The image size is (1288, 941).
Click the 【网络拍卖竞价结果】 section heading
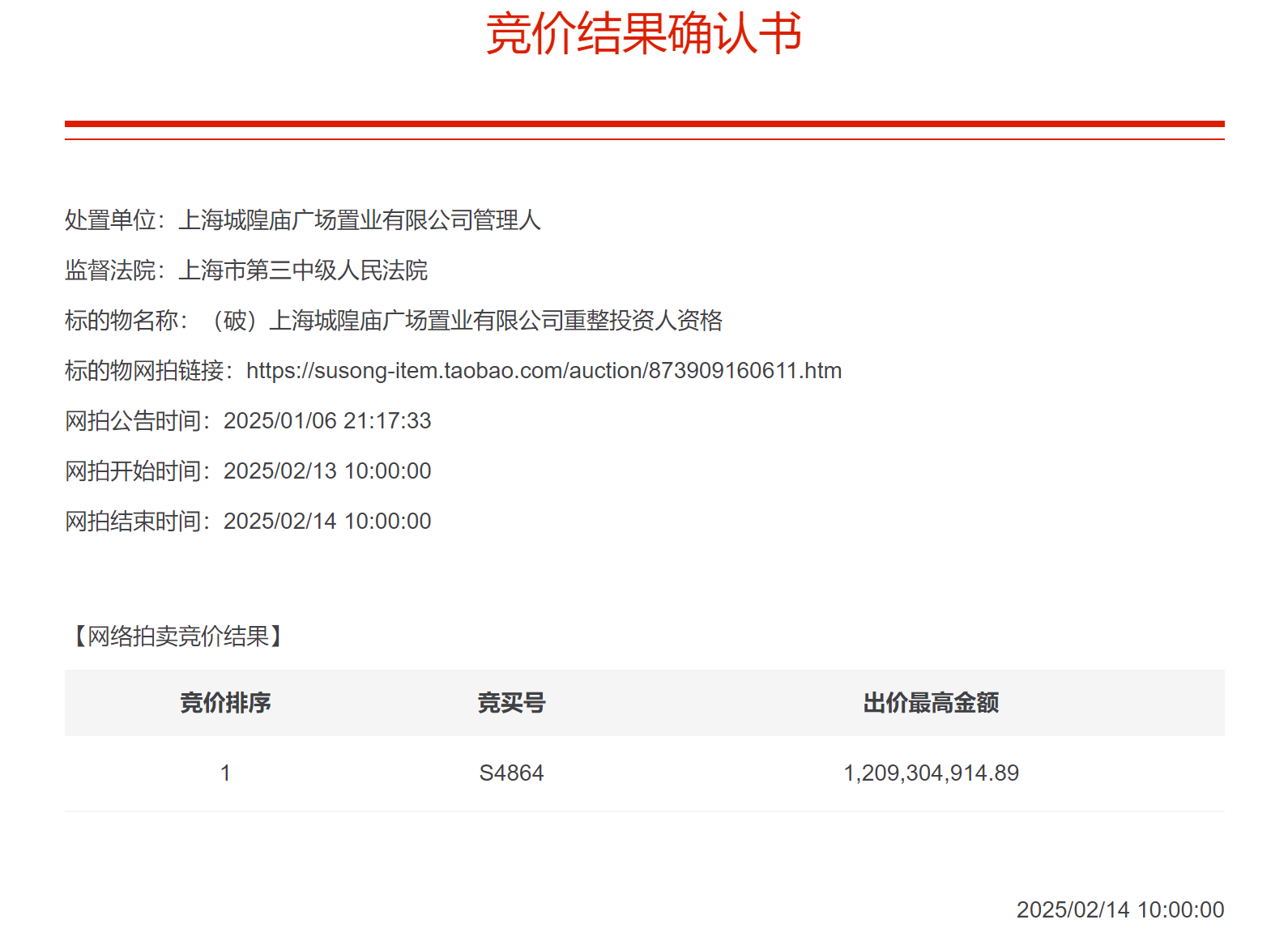(x=178, y=637)
